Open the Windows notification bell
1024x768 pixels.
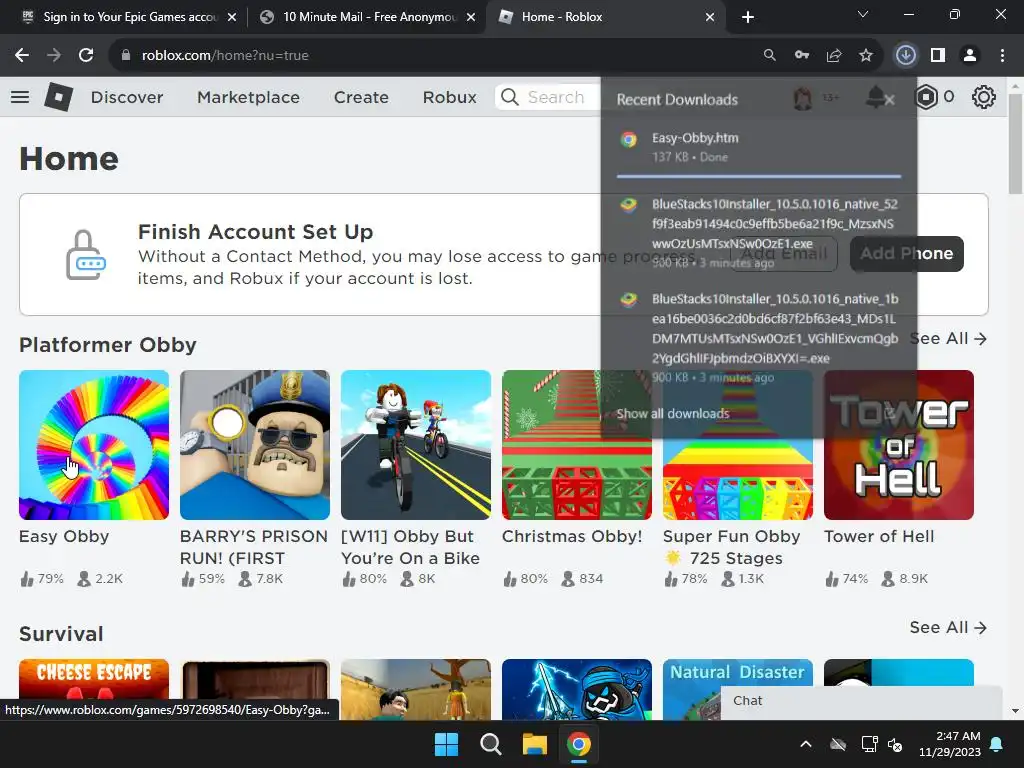pos(997,744)
